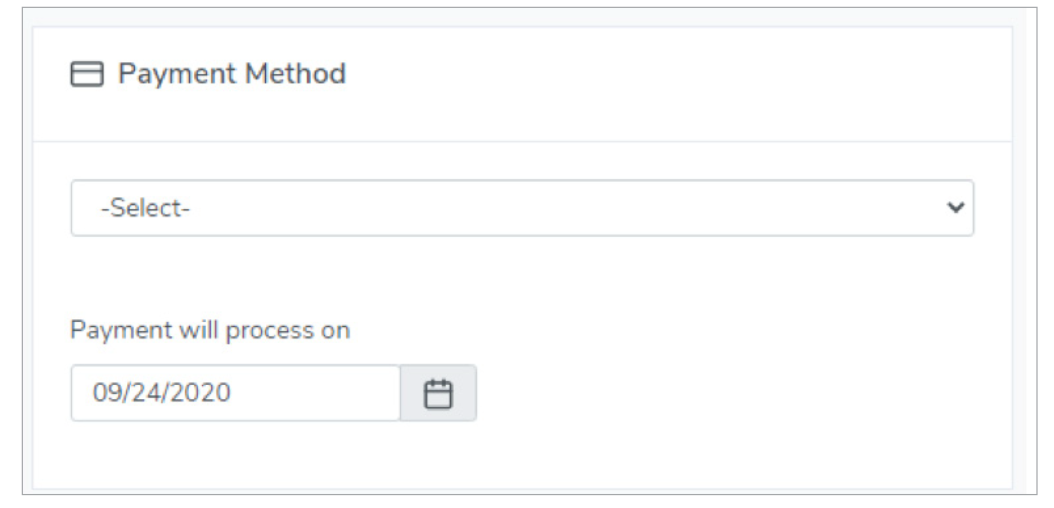
Task: Click the payment date input field
Action: [x=236, y=394]
